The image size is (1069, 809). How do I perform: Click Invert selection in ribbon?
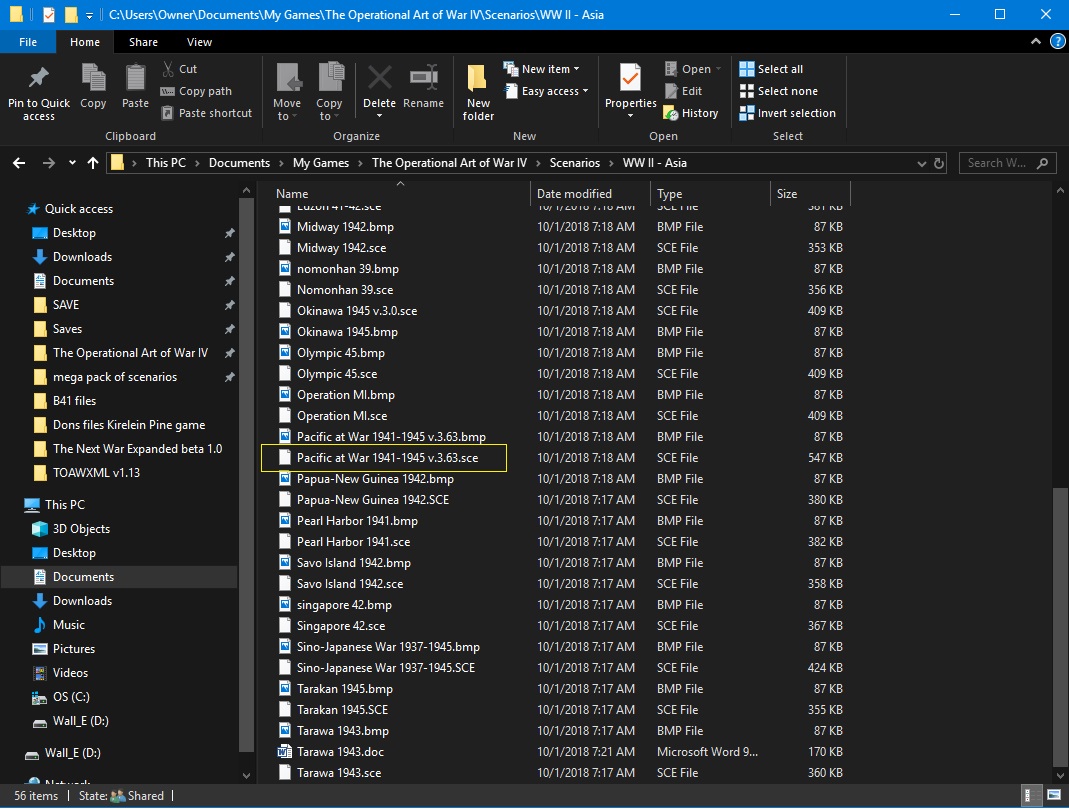coord(787,113)
